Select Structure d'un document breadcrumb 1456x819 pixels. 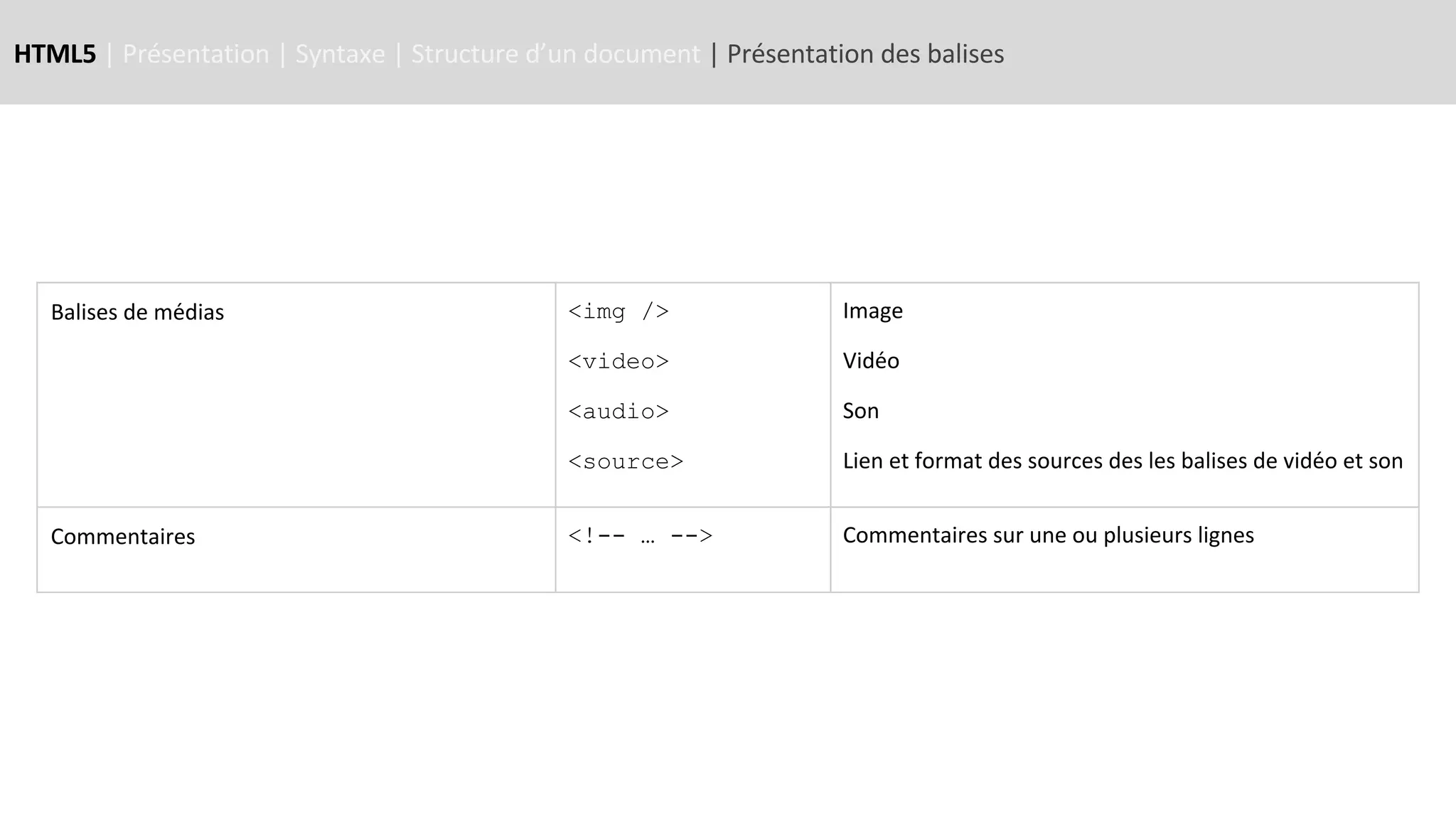555,54
